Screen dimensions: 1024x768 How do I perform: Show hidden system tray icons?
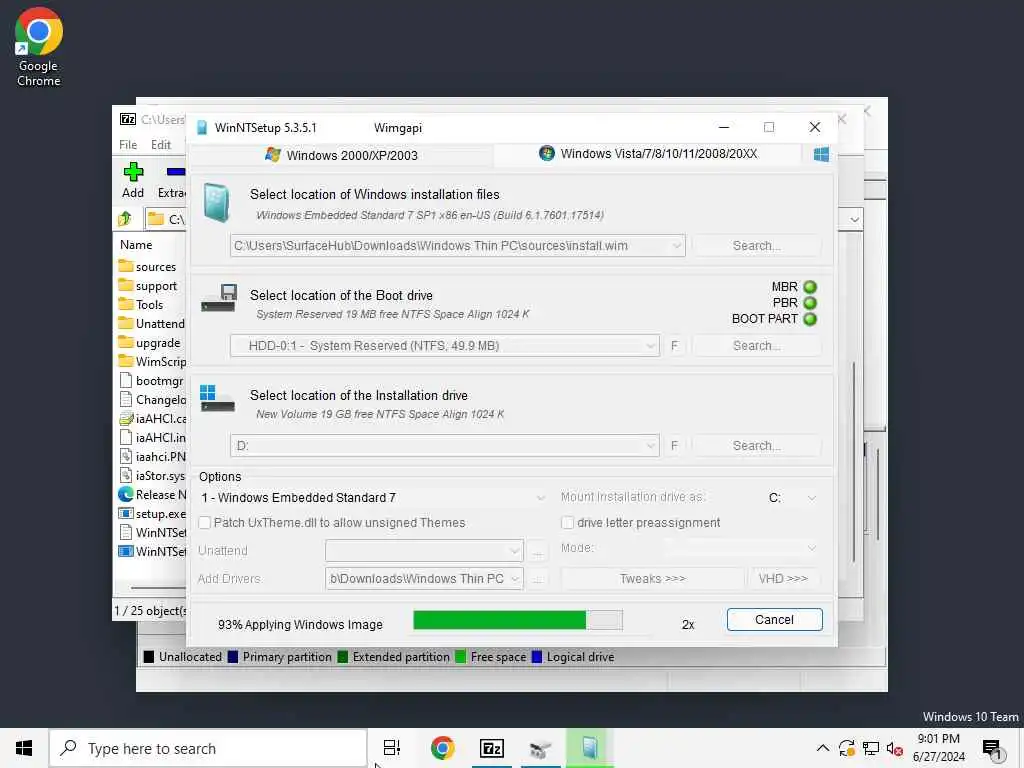(x=823, y=748)
